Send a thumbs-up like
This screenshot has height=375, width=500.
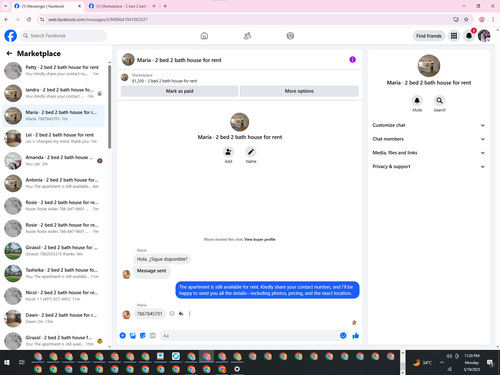[x=356, y=336]
